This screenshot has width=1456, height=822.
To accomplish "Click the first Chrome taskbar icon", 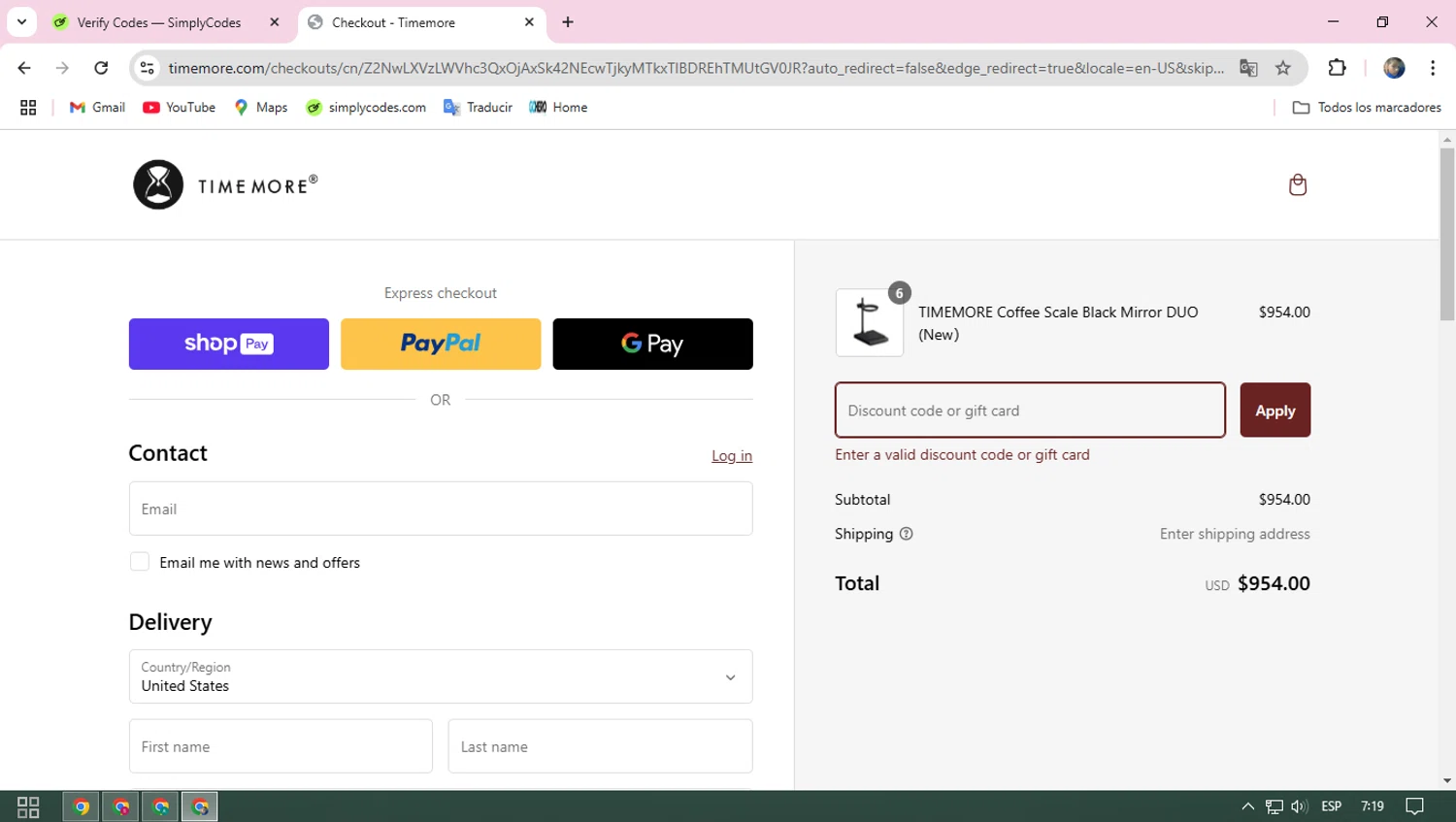I will [82, 806].
